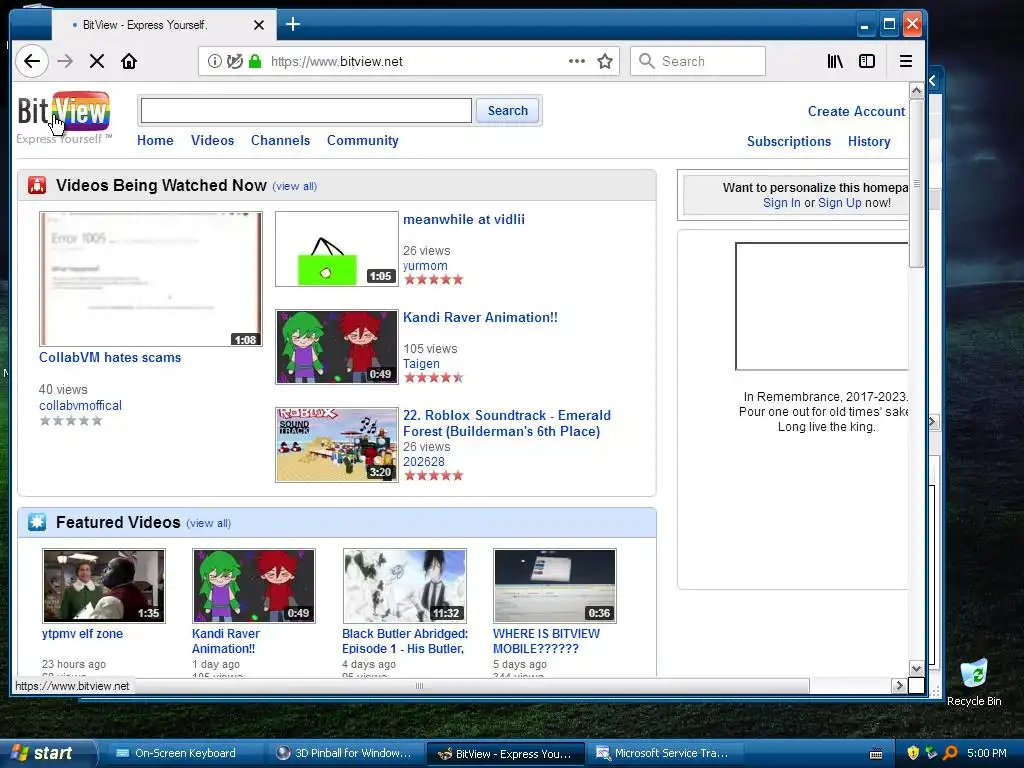
Task: Click the Videos Being Watched Now red icon
Action: pos(37,185)
